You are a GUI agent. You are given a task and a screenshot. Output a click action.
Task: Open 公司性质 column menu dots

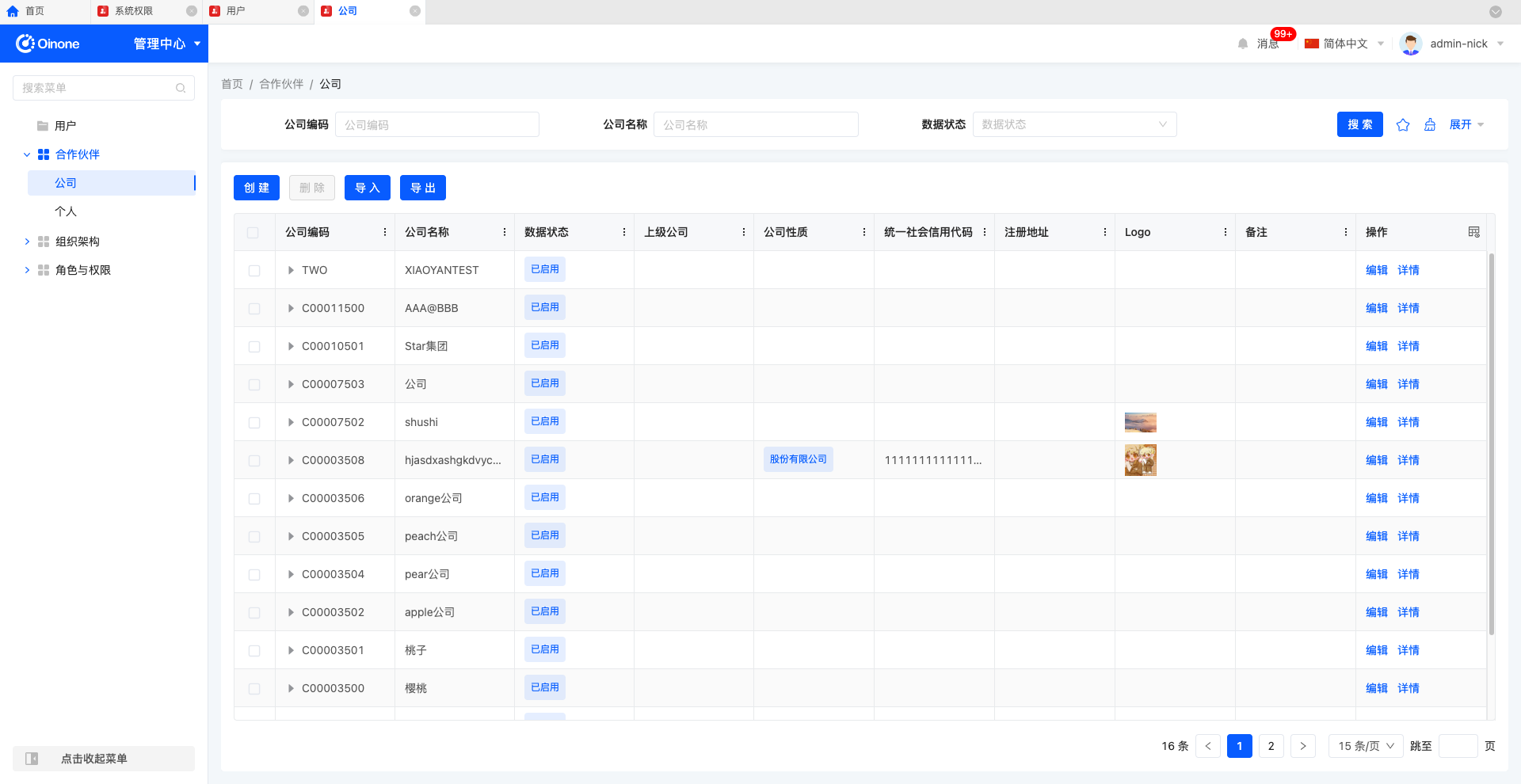tap(864, 232)
